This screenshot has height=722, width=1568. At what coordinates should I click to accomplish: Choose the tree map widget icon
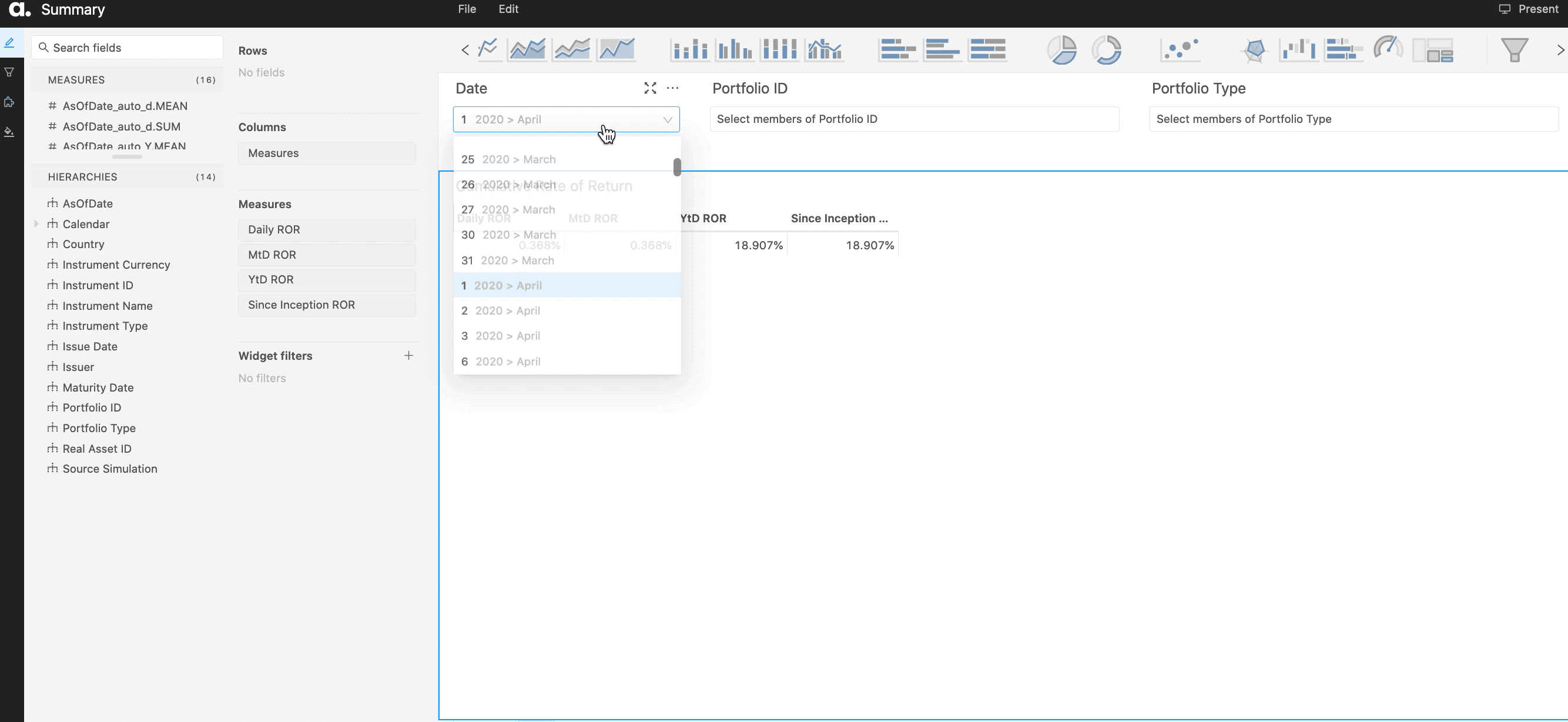[1433, 49]
